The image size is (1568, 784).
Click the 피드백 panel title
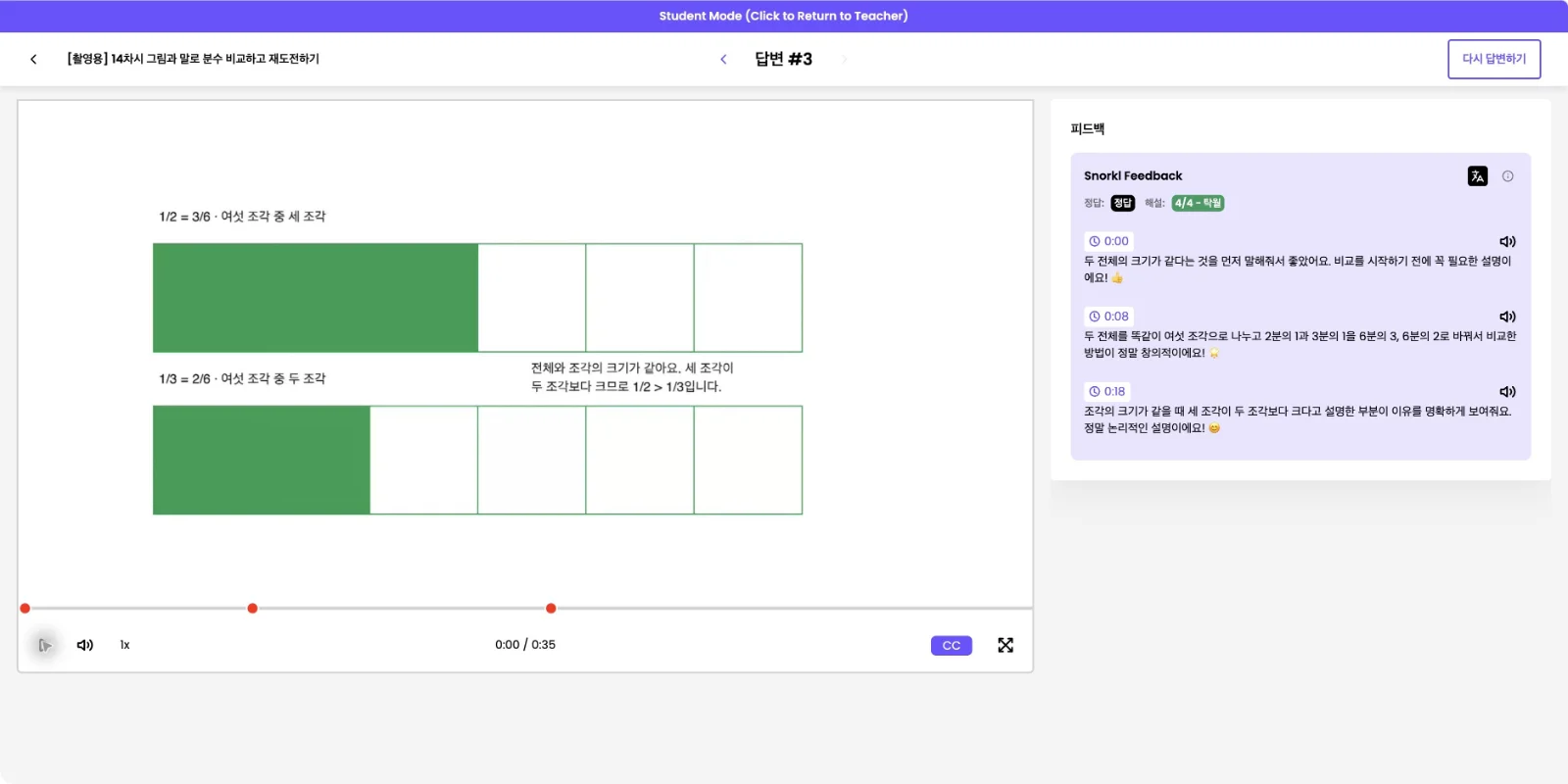1088,128
